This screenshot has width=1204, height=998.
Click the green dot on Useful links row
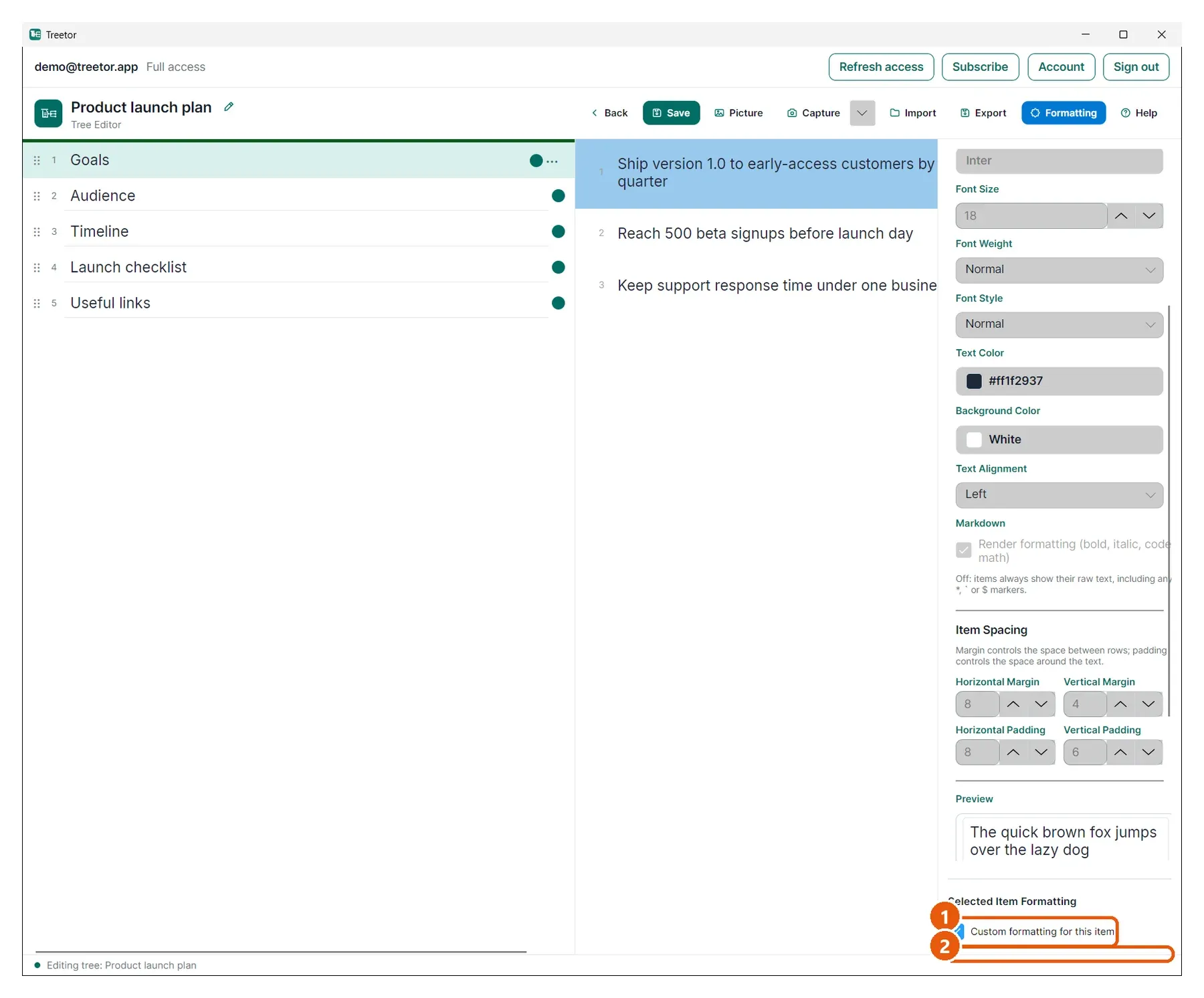tap(559, 303)
